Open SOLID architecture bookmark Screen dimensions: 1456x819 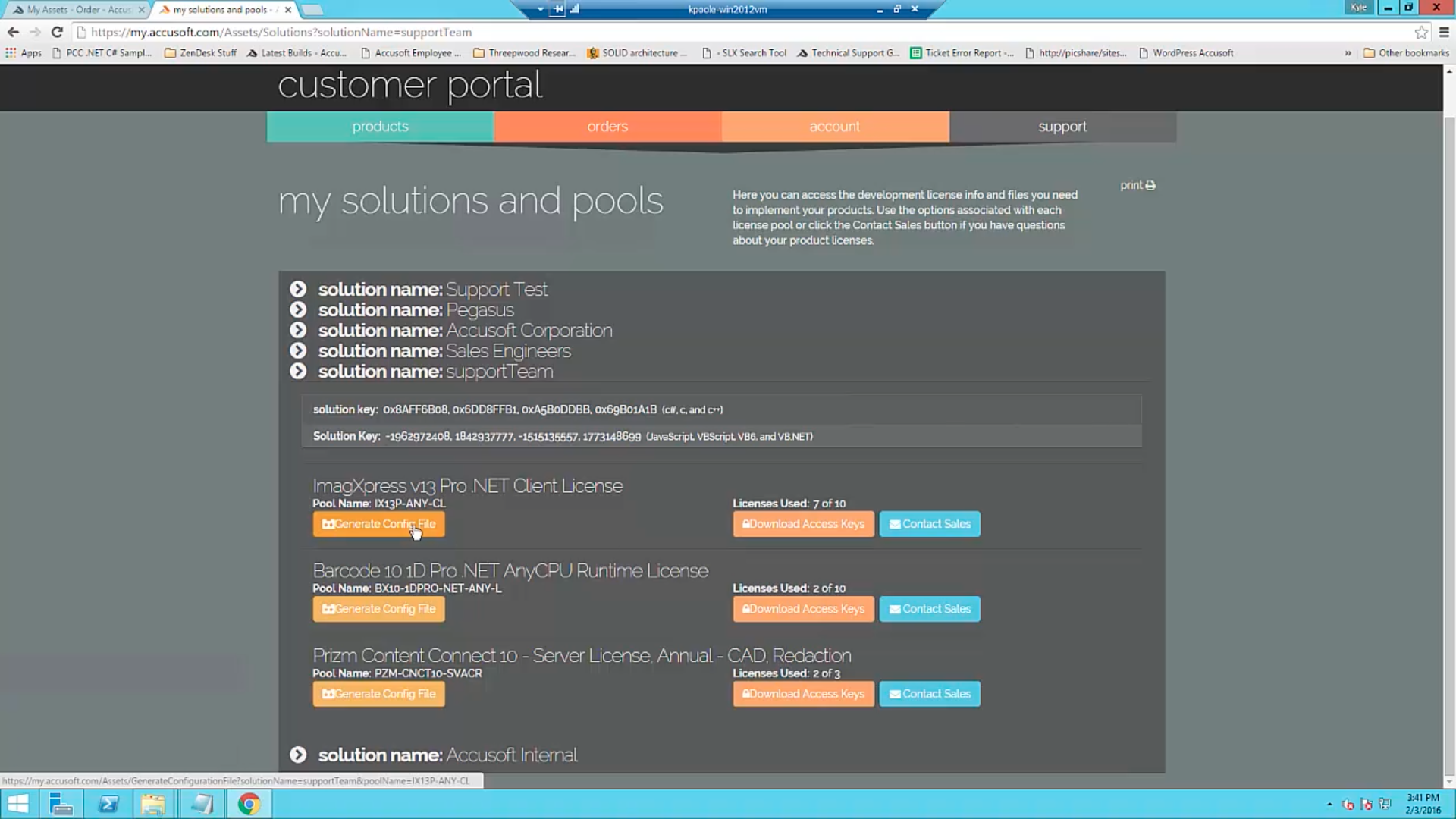pyautogui.click(x=638, y=53)
